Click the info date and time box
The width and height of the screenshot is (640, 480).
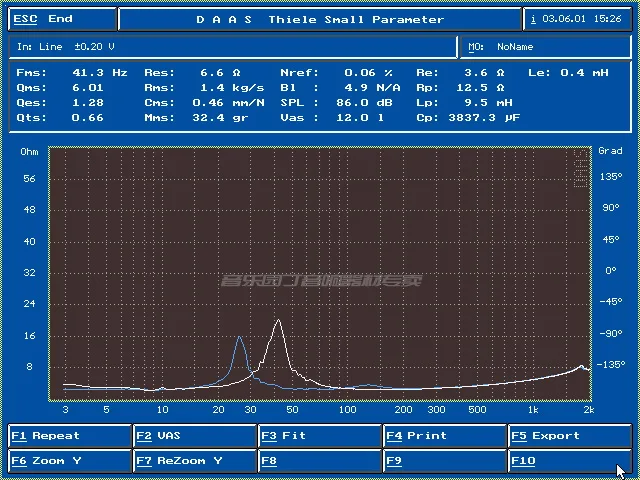(x=576, y=19)
